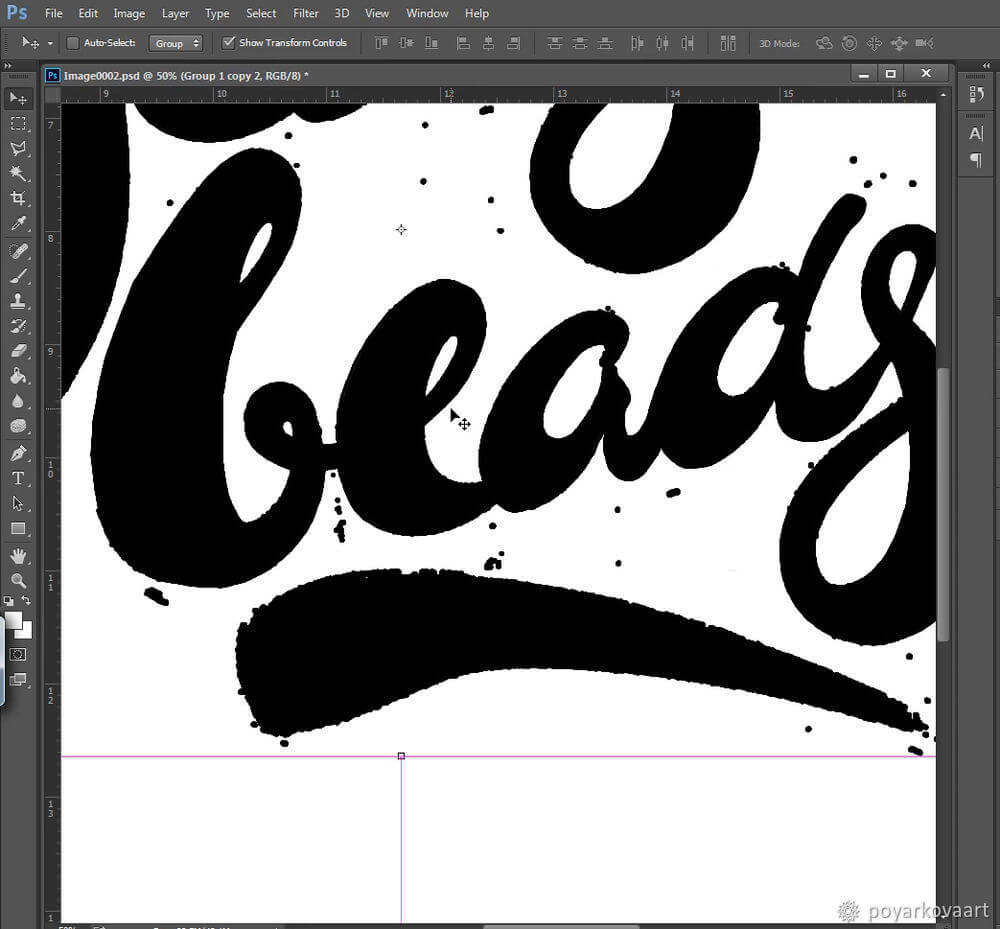Click the foreground color swatch

click(13, 620)
